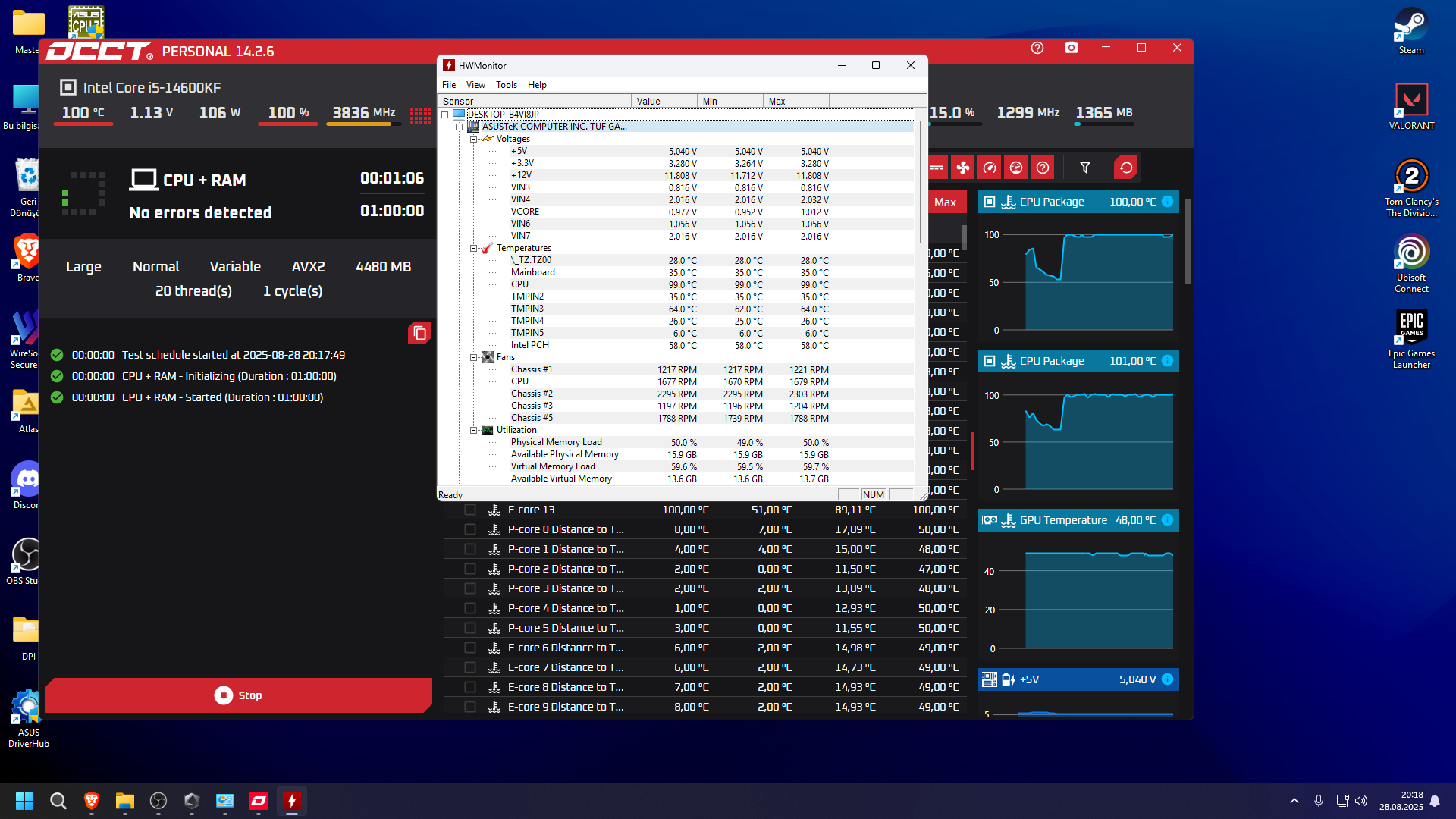Open the View menu in HWMonitor

(475, 85)
